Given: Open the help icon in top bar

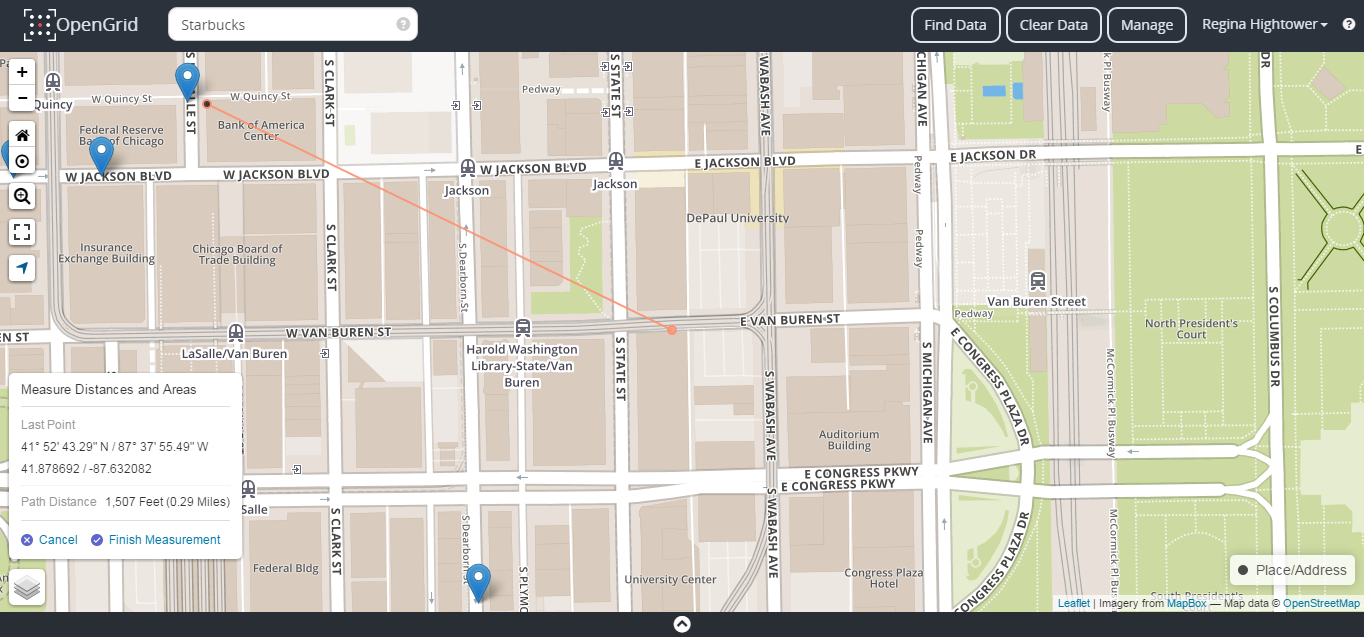Looking at the screenshot, I should [1349, 25].
